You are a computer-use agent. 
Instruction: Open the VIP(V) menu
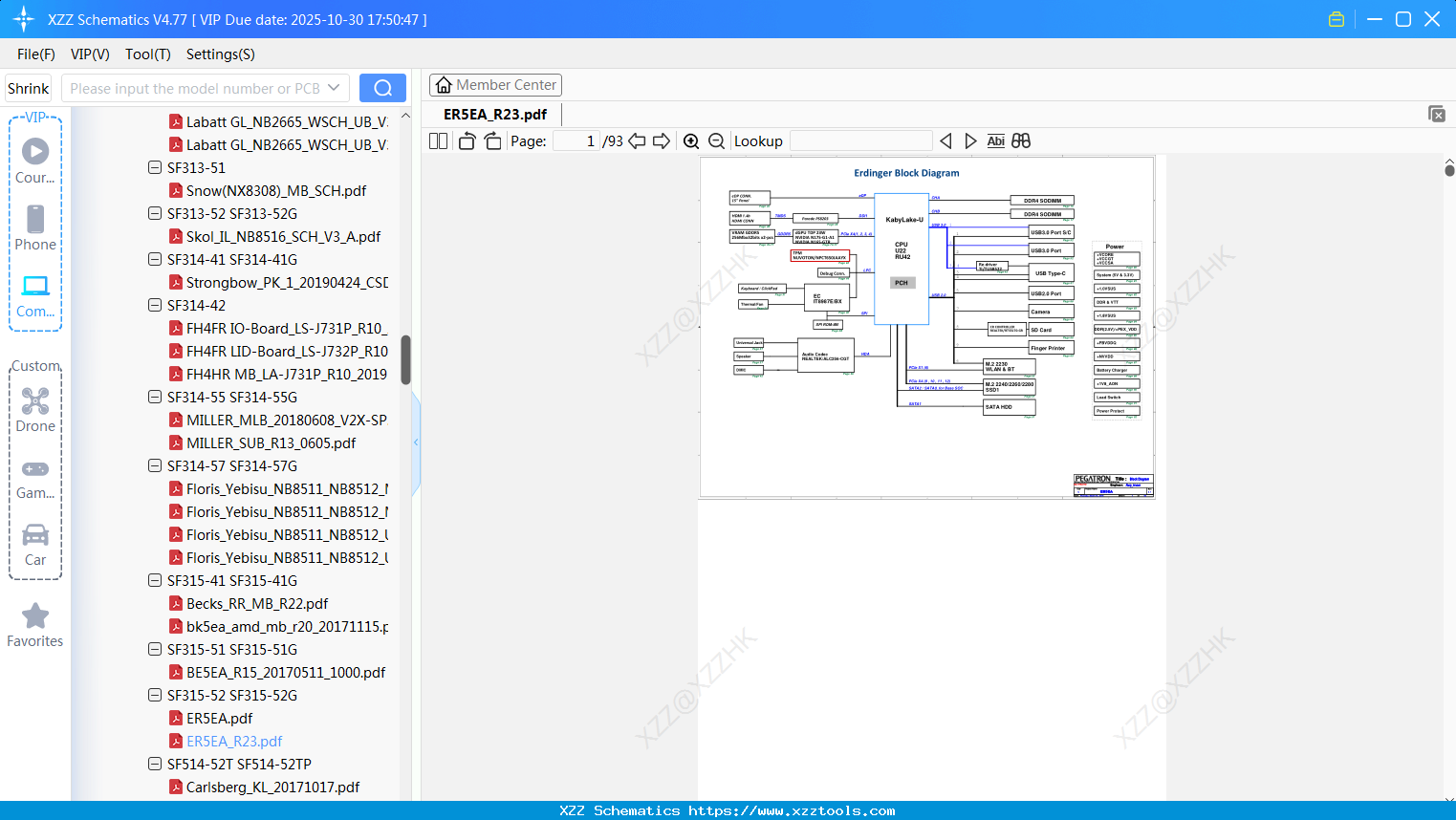(x=90, y=54)
